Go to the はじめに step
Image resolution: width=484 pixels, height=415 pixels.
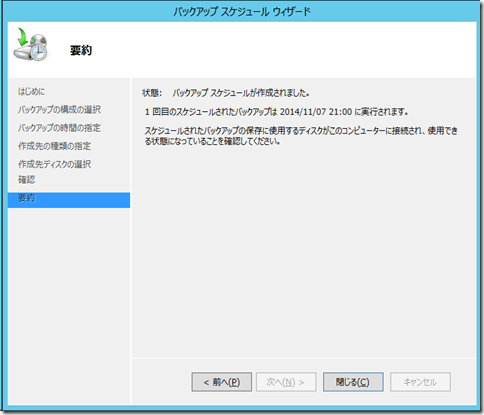click(x=31, y=91)
